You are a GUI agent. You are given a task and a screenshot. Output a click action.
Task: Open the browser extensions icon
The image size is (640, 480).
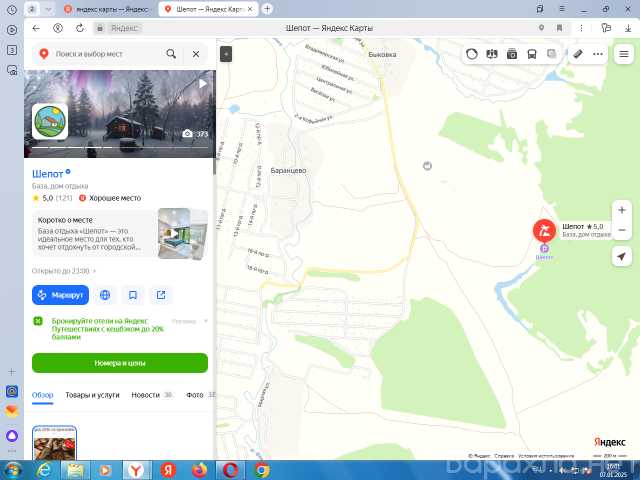(606, 28)
